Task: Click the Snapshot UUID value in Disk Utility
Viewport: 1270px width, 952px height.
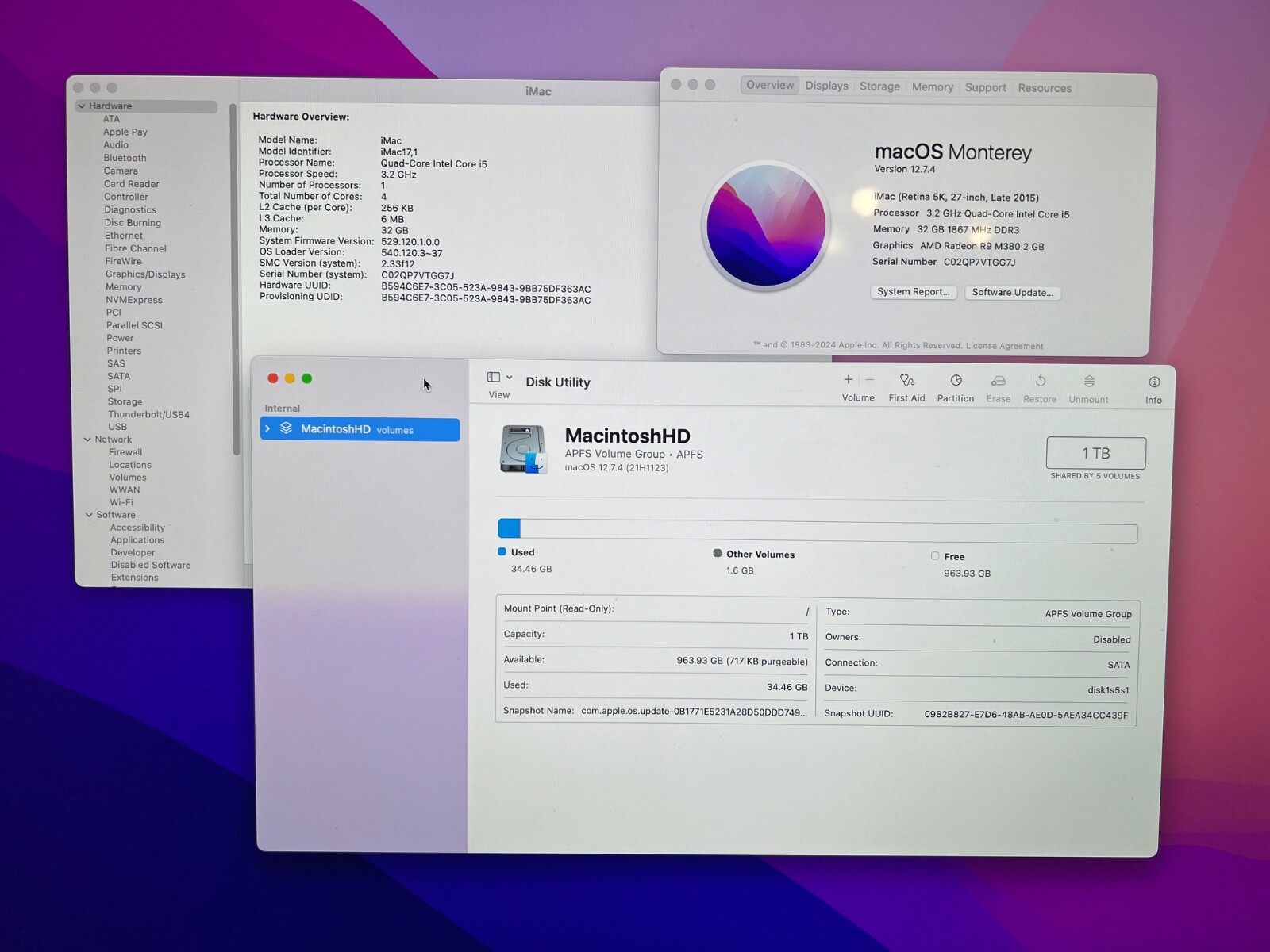Action: click(1026, 715)
